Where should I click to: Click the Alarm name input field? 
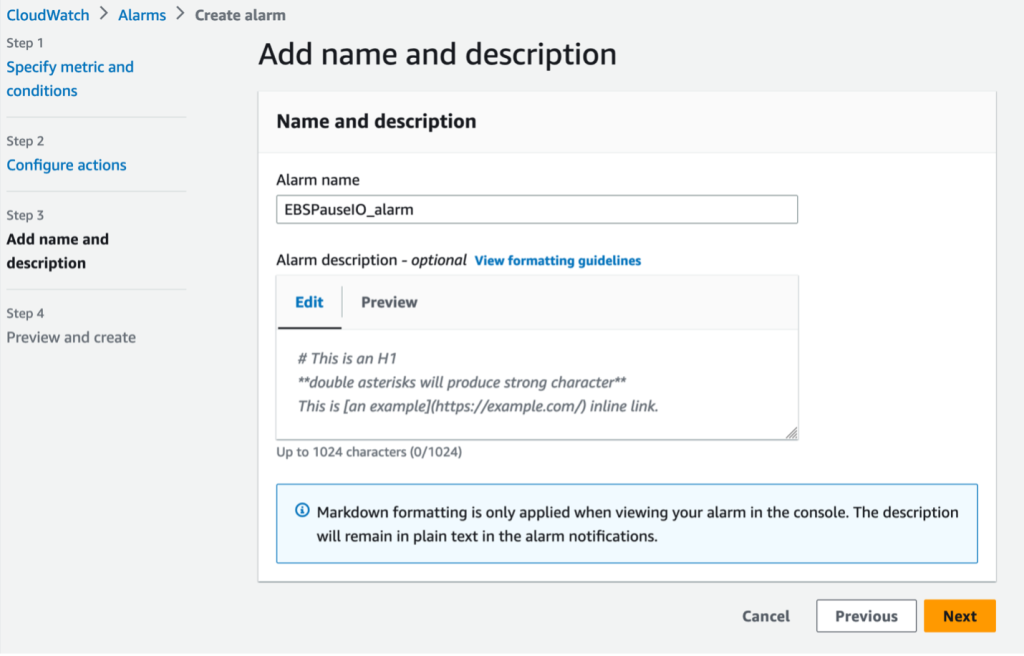coord(537,209)
